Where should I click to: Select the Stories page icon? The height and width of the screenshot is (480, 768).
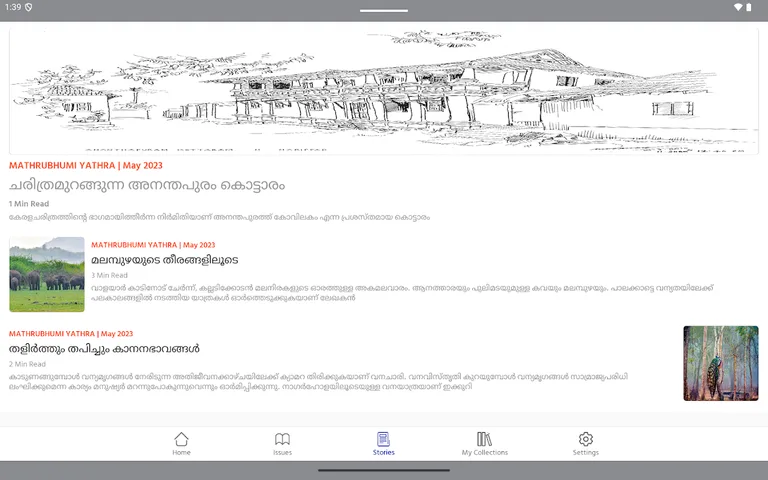[384, 439]
